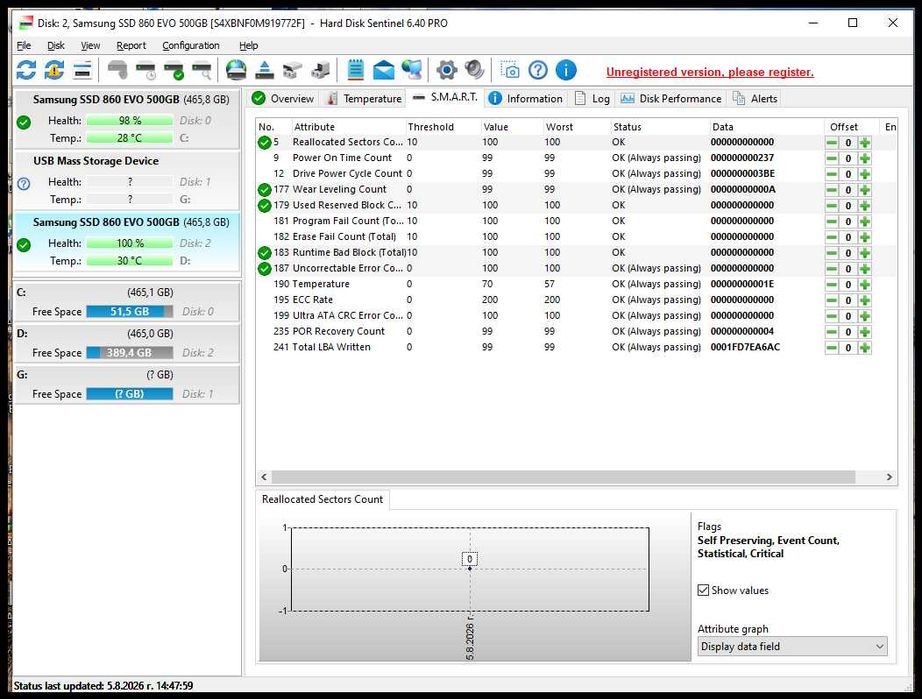The height and width of the screenshot is (699, 922).
Task: Click the disk with green checkmark icon
Action: (x=174, y=71)
